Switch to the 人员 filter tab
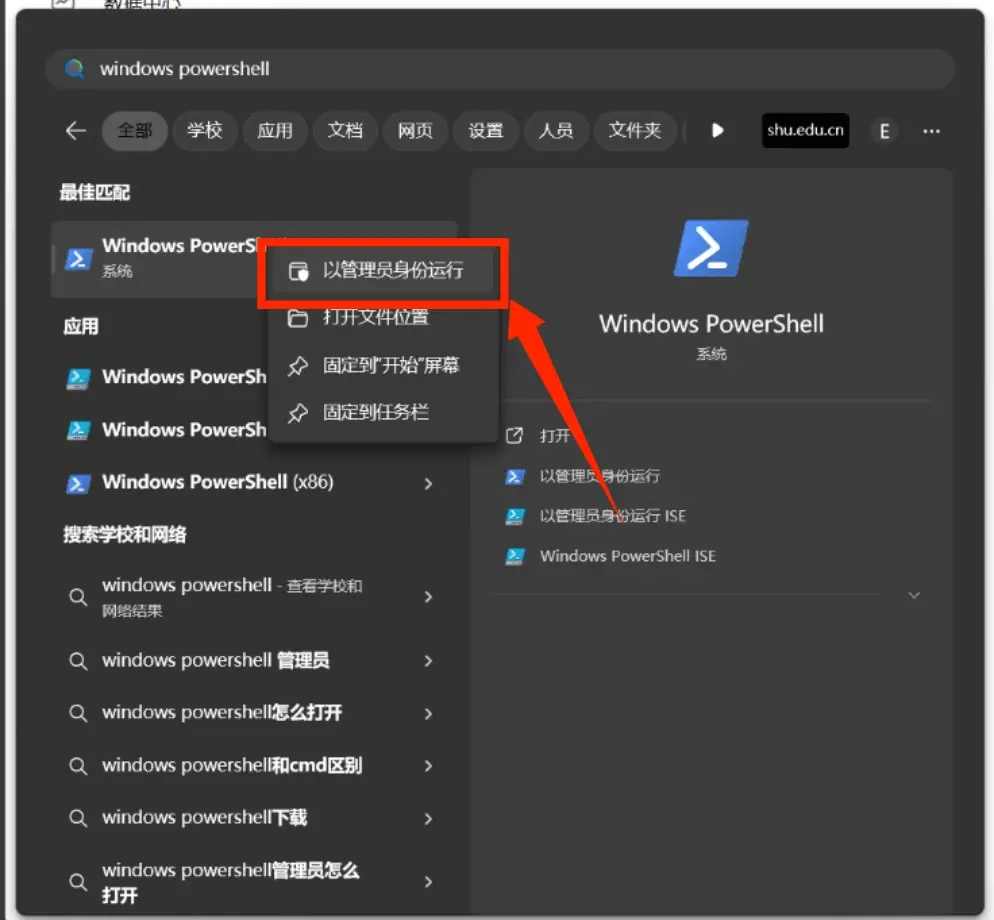 coord(556,131)
